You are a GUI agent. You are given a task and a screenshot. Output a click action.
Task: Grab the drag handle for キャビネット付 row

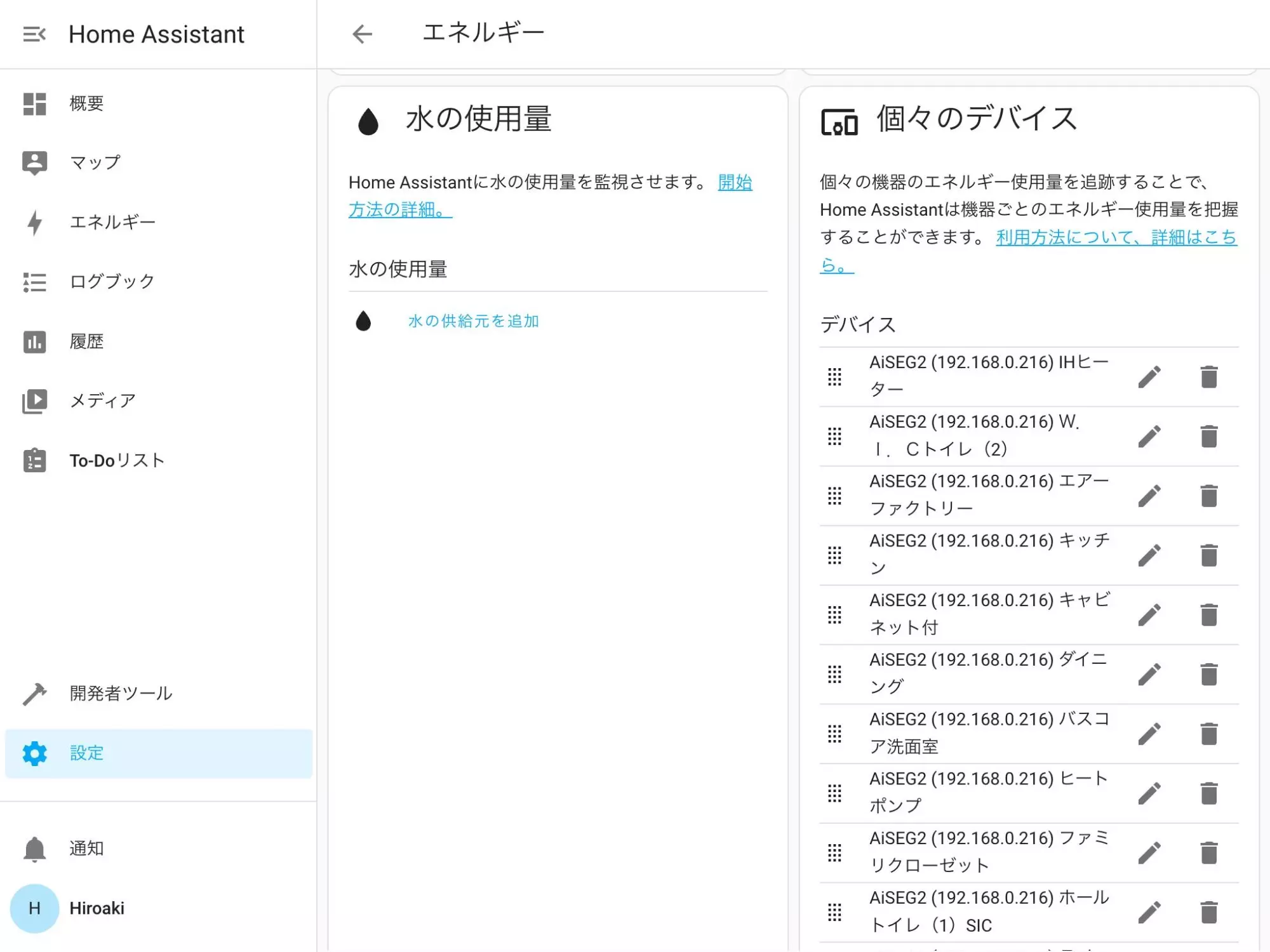pyautogui.click(x=835, y=614)
